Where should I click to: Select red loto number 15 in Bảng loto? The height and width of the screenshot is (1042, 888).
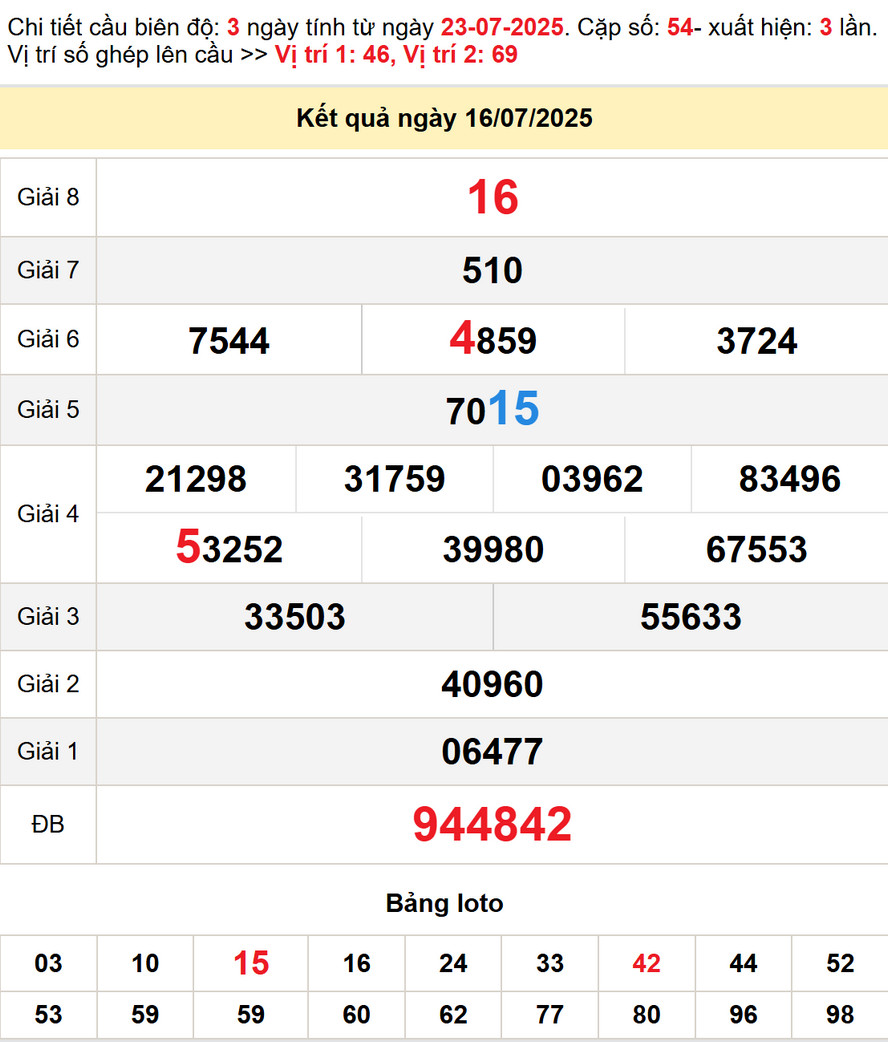[x=251, y=963]
